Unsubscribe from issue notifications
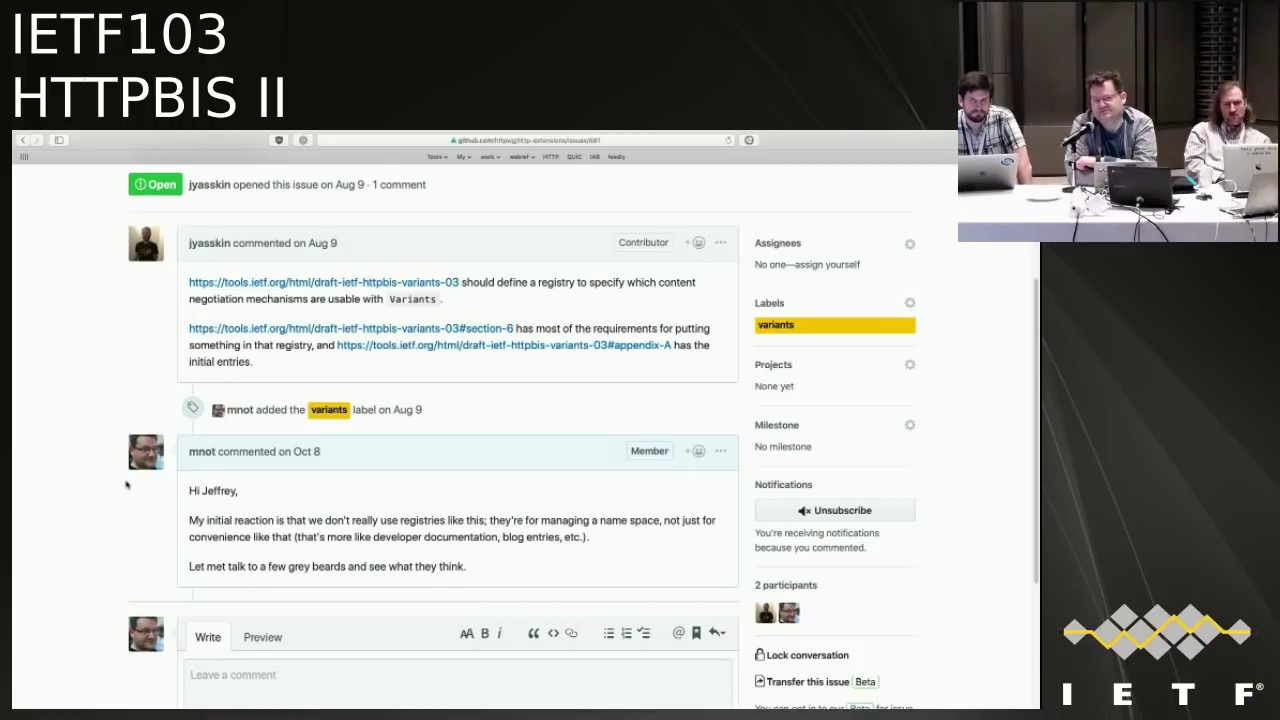 pos(835,510)
